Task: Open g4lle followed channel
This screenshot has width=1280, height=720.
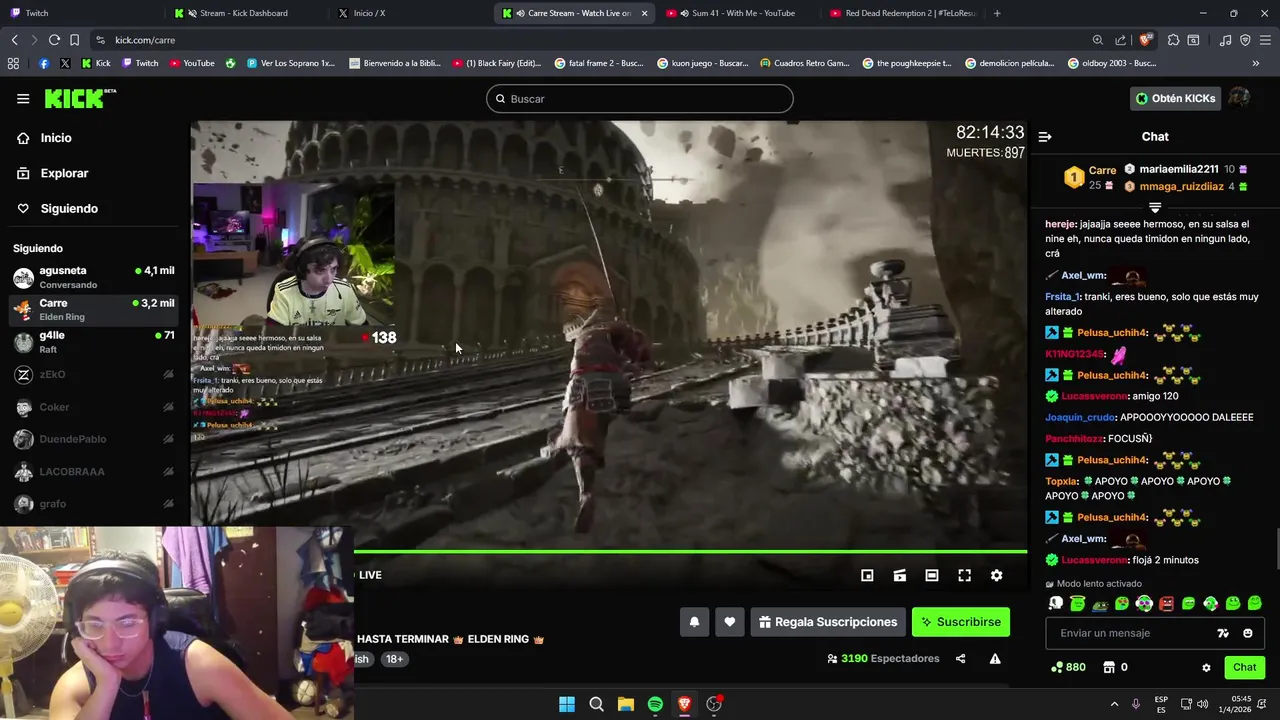Action: coord(94,342)
